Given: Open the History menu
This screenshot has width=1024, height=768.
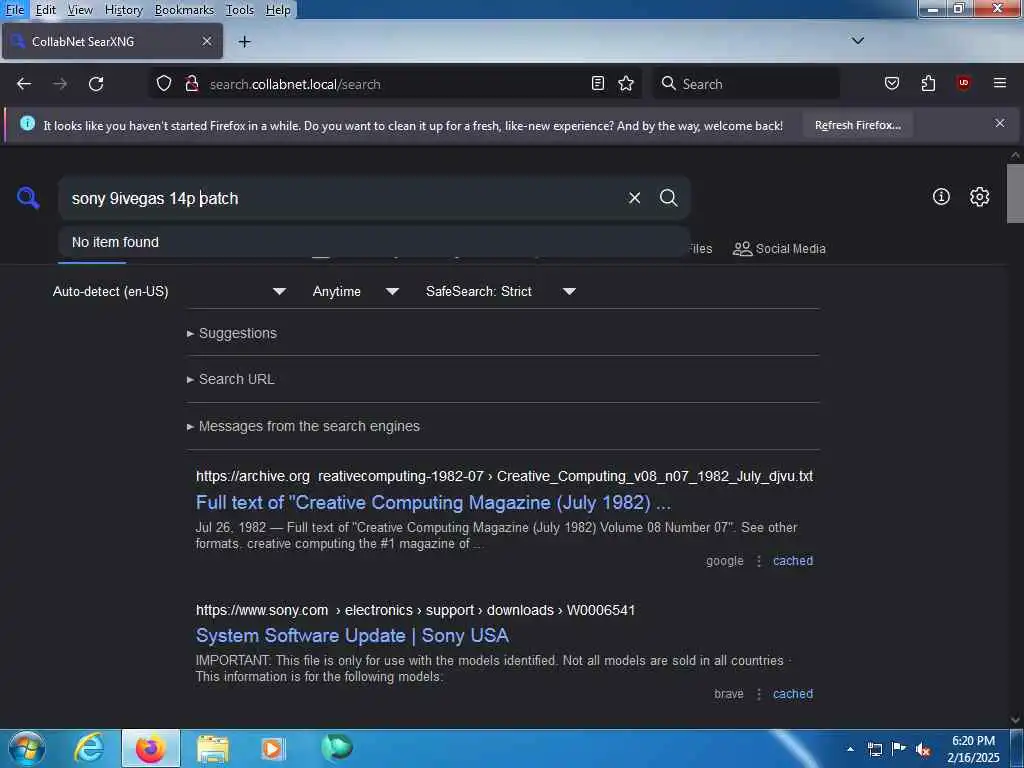Looking at the screenshot, I should click(123, 10).
